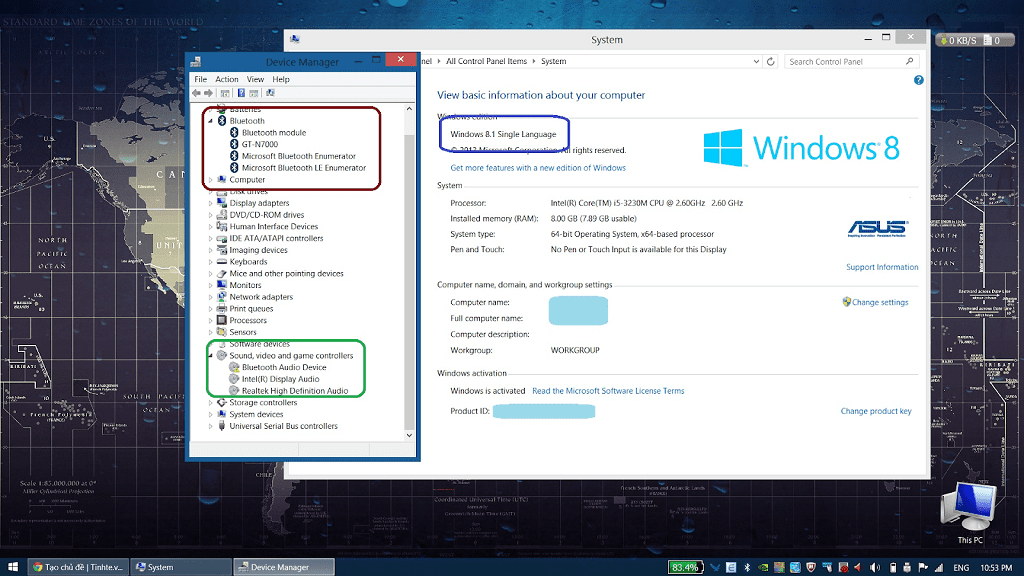Click the ENG language indicator
1024x576 pixels.
(961, 568)
